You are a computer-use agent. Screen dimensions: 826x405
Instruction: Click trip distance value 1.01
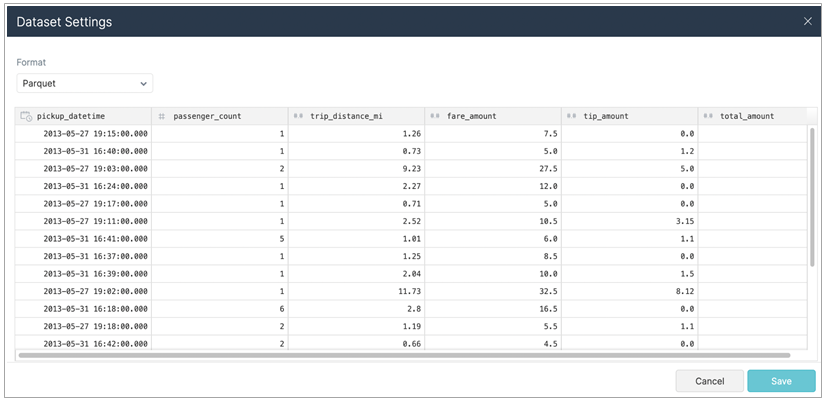tap(412, 239)
